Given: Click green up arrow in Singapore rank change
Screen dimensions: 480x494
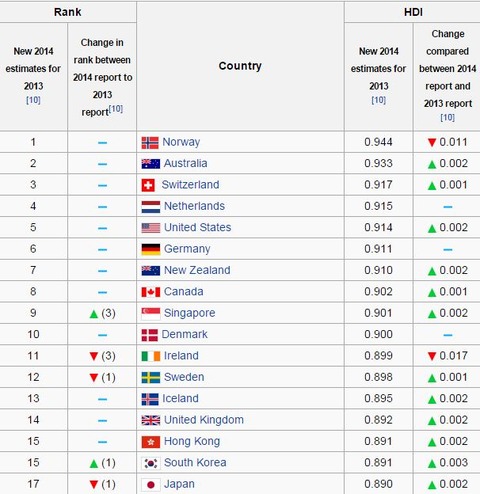Looking at the screenshot, I should coord(94,314).
